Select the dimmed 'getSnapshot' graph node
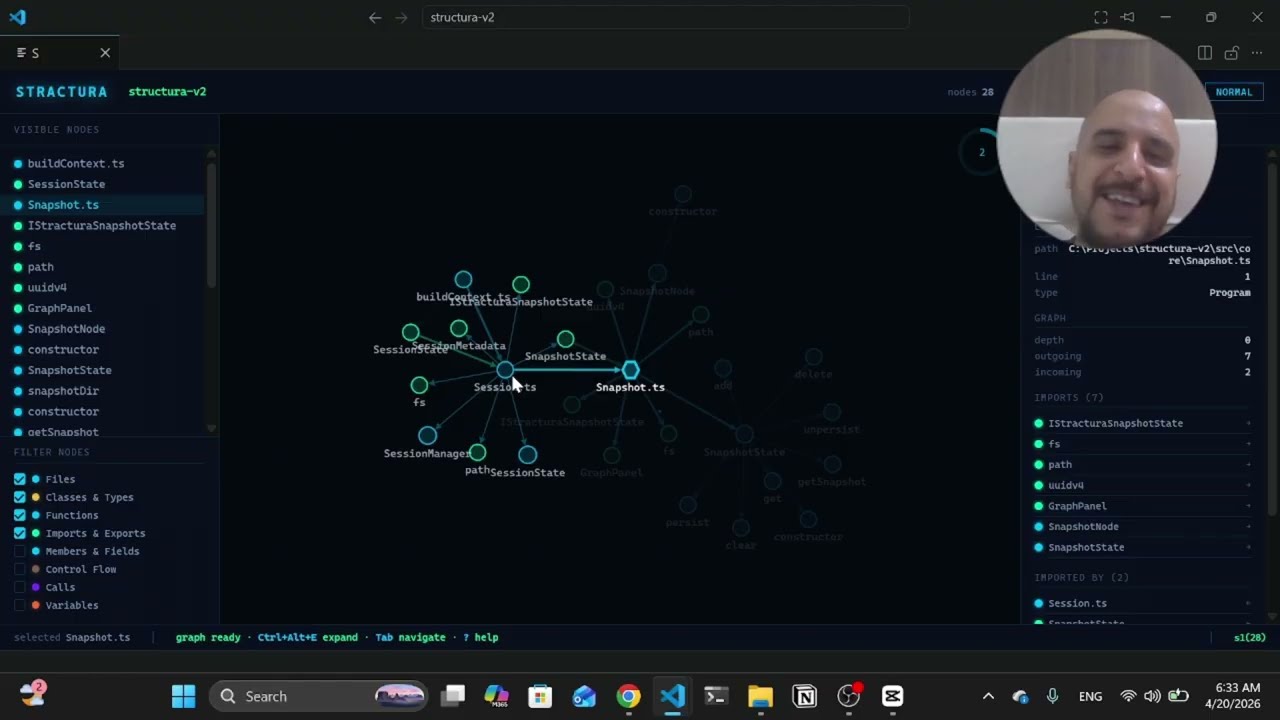 [x=832, y=464]
